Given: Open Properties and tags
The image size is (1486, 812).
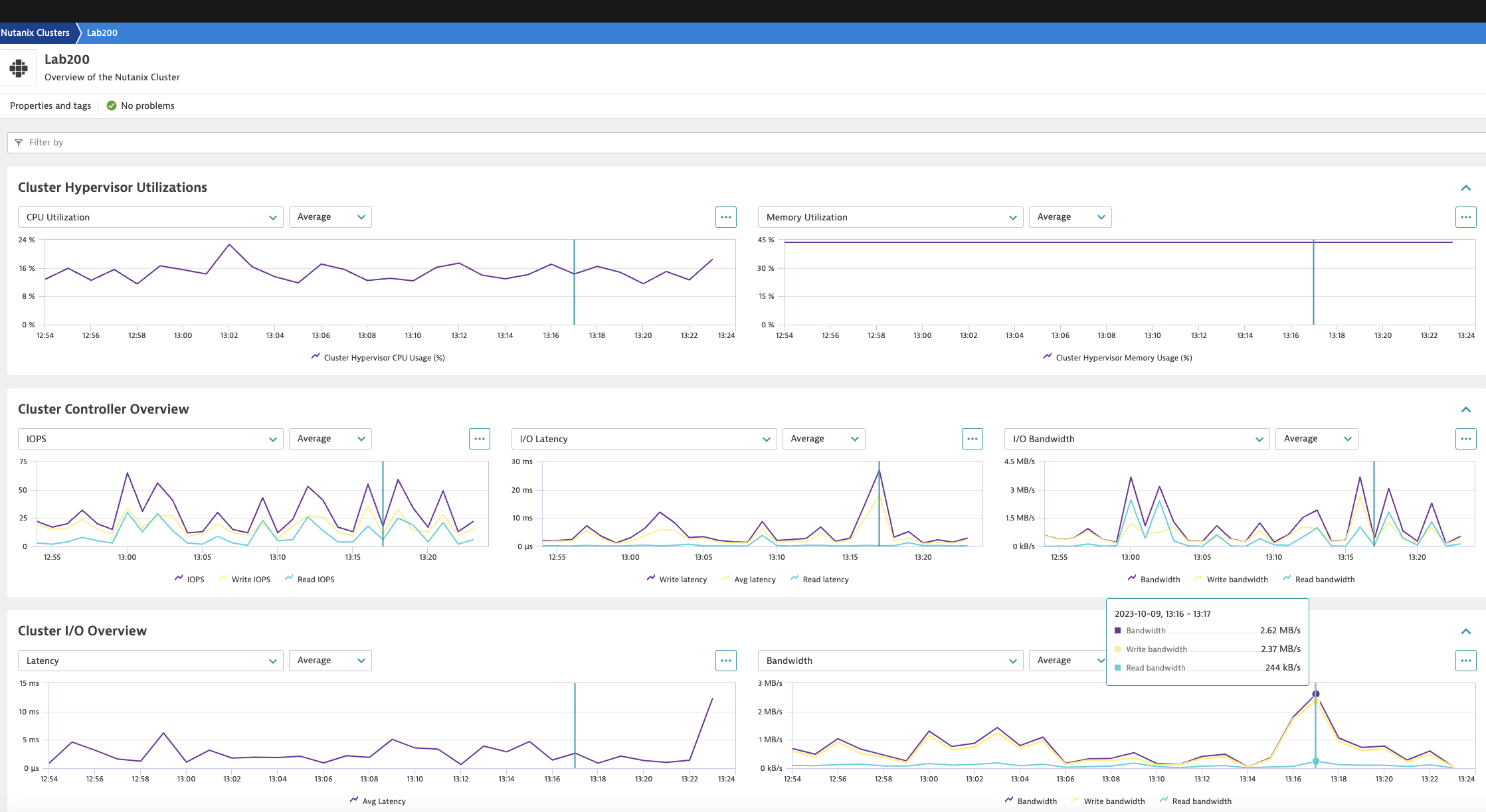Looking at the screenshot, I should pyautogui.click(x=50, y=106).
